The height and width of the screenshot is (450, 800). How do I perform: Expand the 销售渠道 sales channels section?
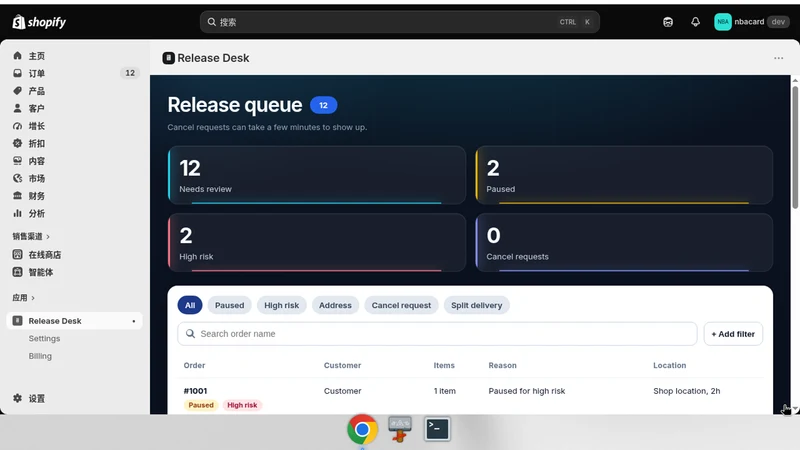click(x=31, y=236)
